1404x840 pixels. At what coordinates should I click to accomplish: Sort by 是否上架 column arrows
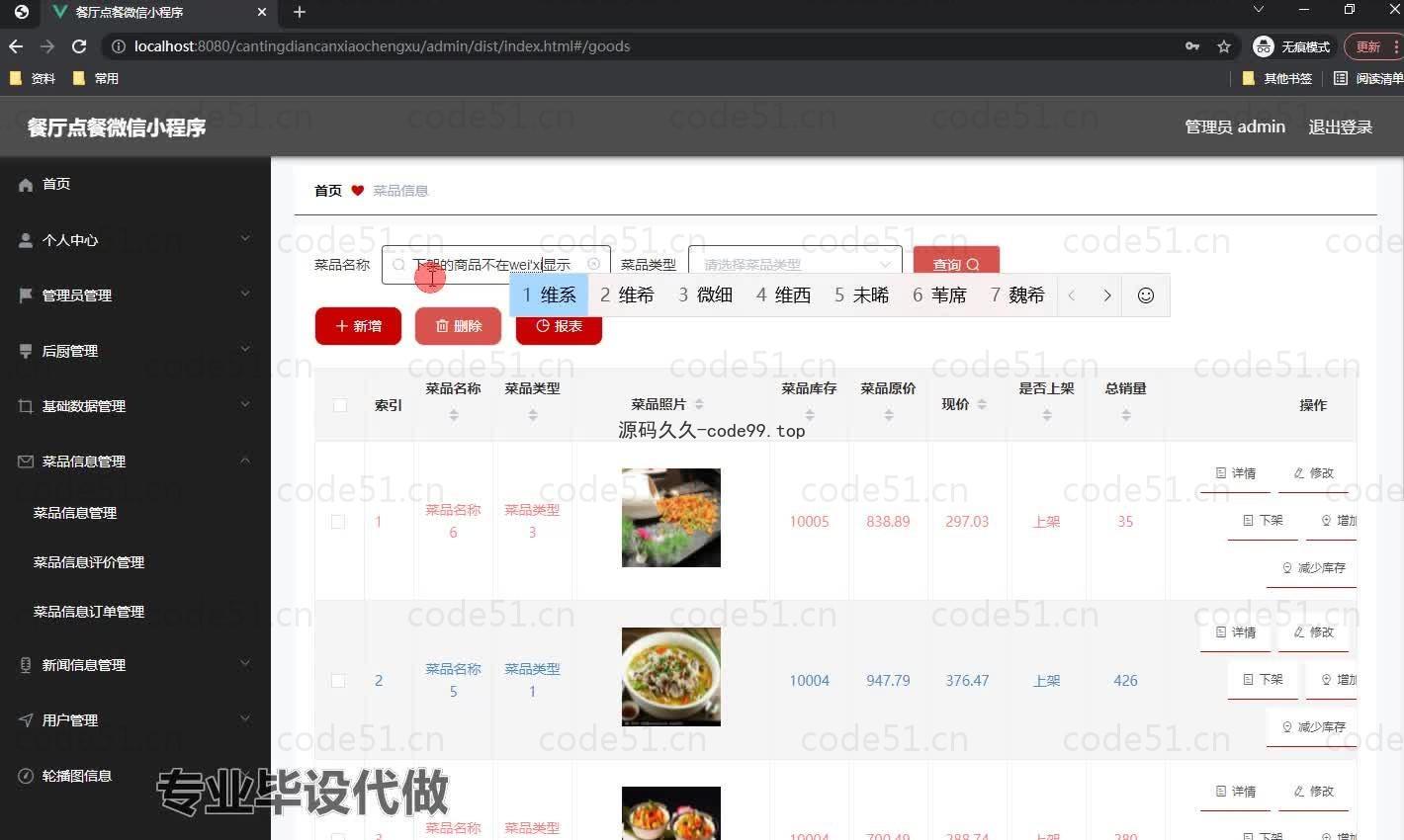[x=1047, y=415]
